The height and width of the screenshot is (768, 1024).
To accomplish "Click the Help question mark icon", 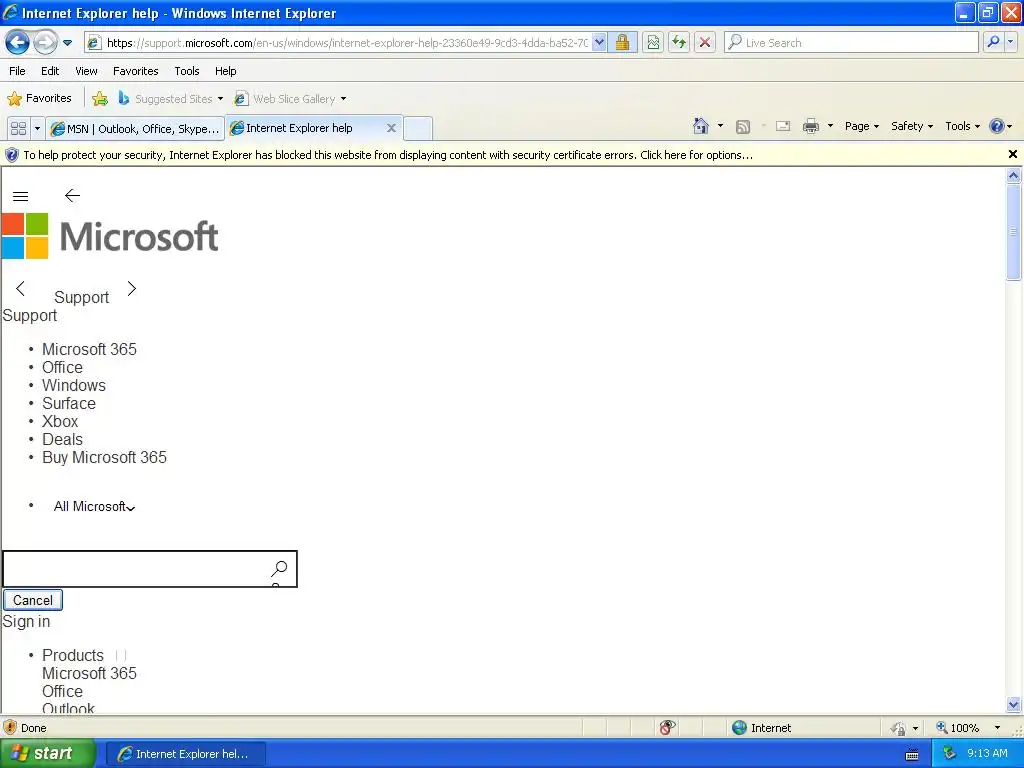I will pos(997,126).
